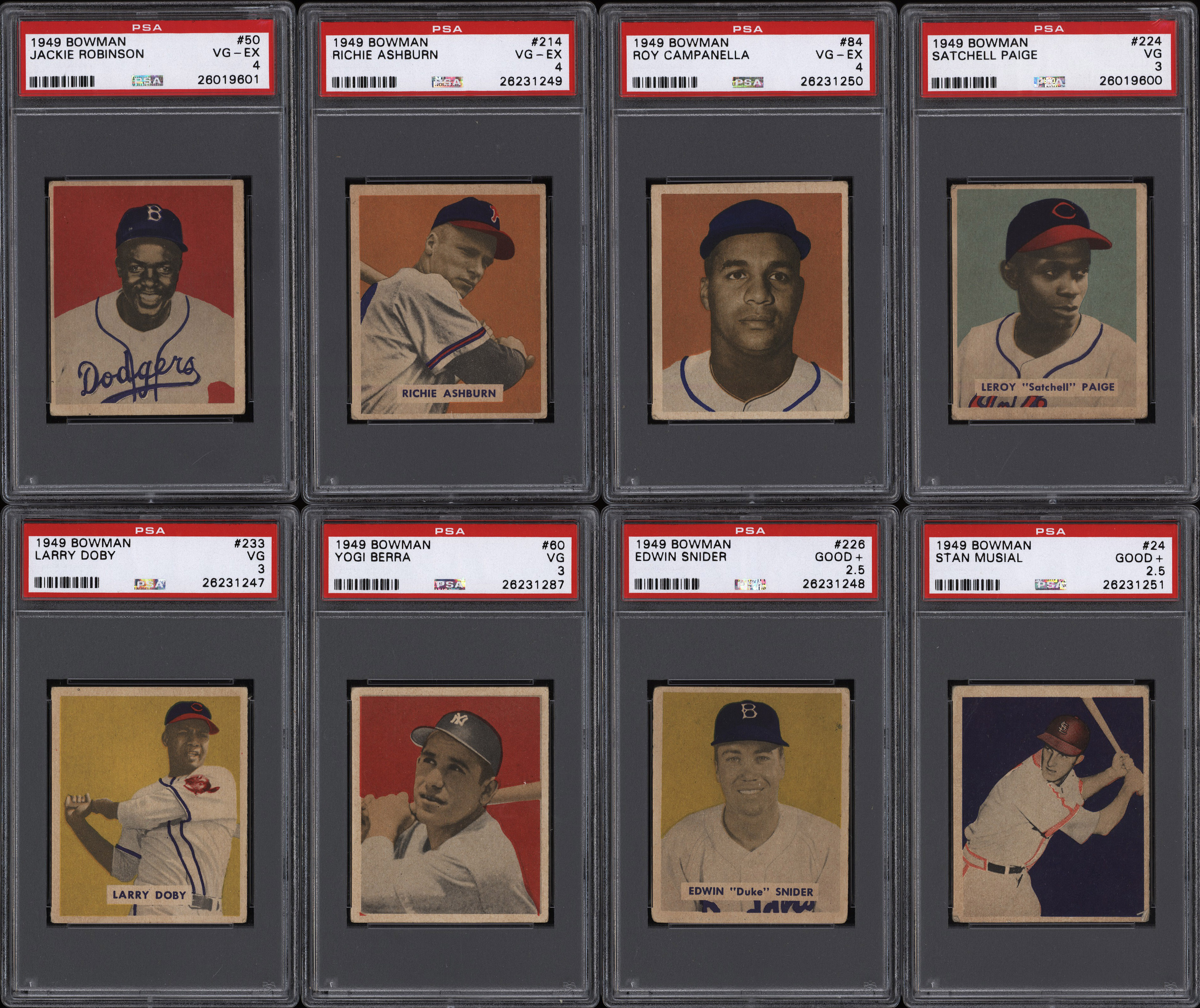Click certification number 26019600

tap(1131, 81)
